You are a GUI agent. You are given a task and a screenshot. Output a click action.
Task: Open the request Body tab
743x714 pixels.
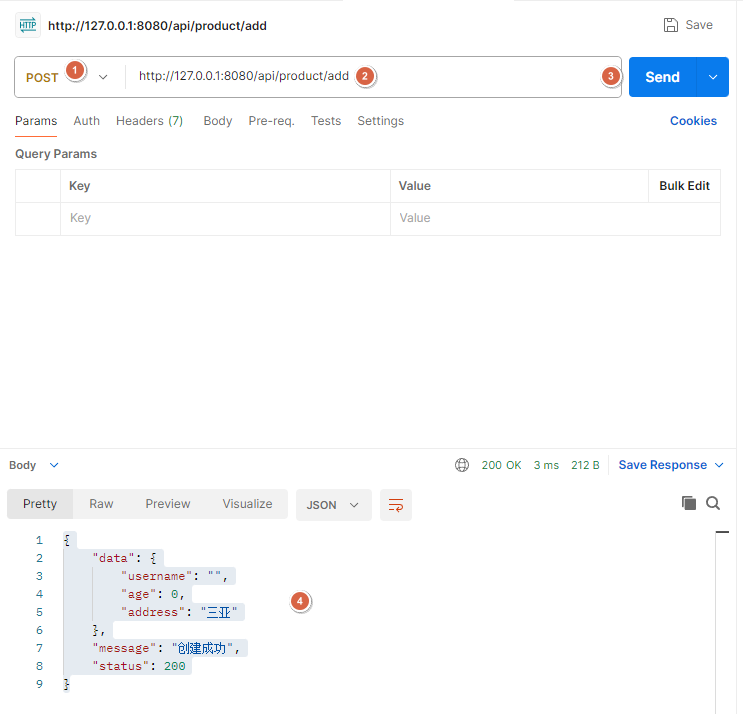(x=217, y=121)
